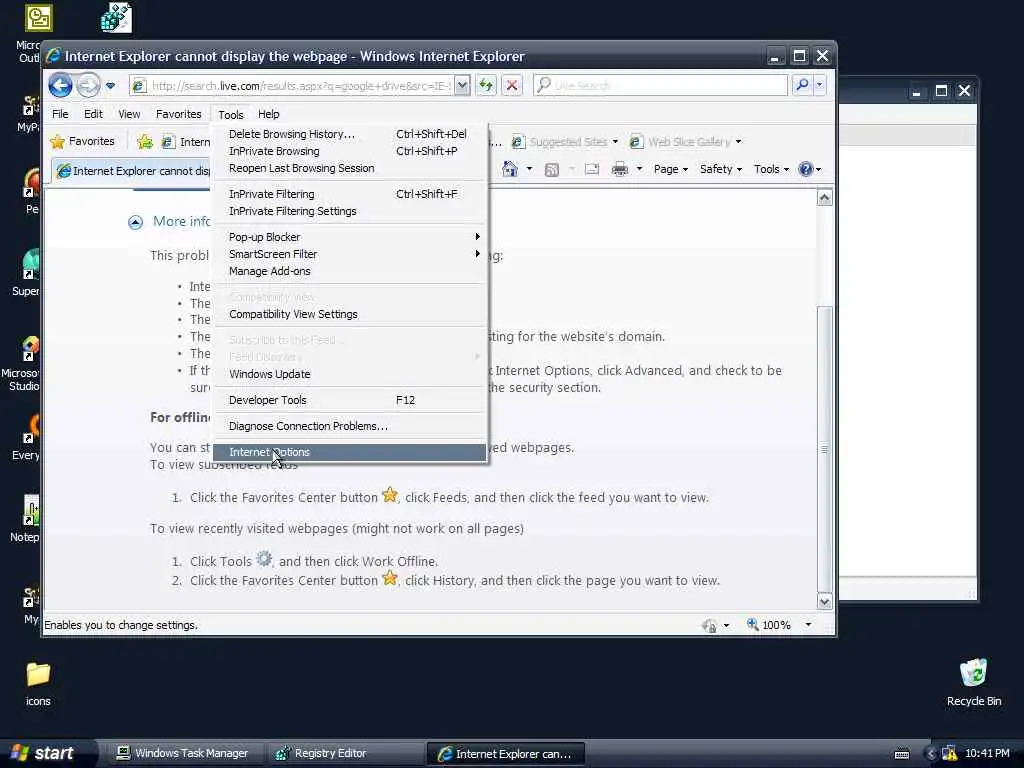1024x768 pixels.
Task: Open InPrivate Filtering Settings
Action: (349, 211)
